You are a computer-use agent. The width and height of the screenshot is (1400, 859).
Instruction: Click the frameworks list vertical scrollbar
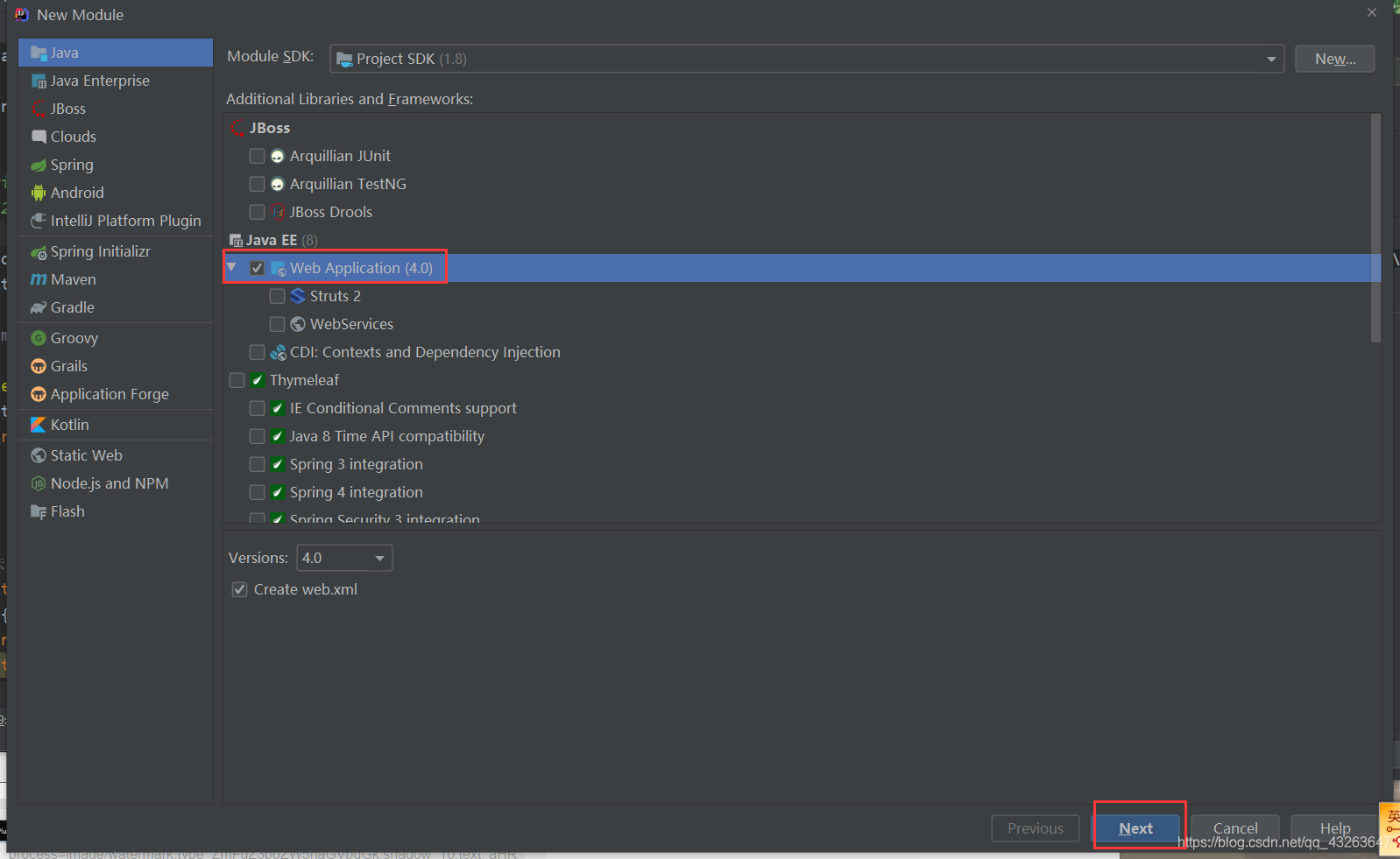[x=1375, y=228]
